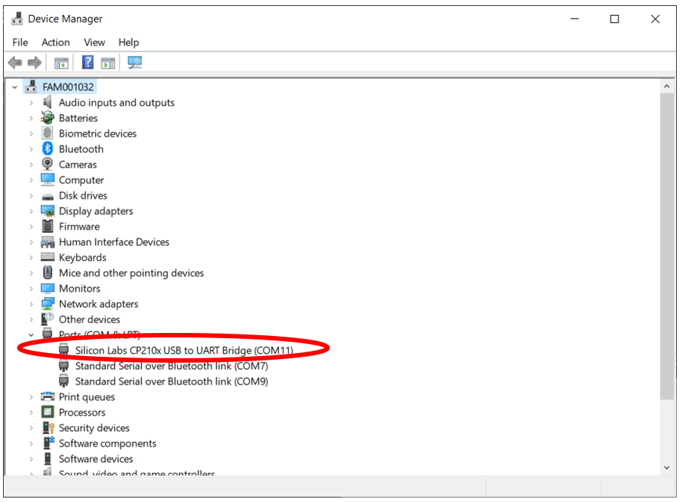Click the Show/Hide Console Tree toolbar icon
The width and height of the screenshot is (682, 502).
point(61,63)
